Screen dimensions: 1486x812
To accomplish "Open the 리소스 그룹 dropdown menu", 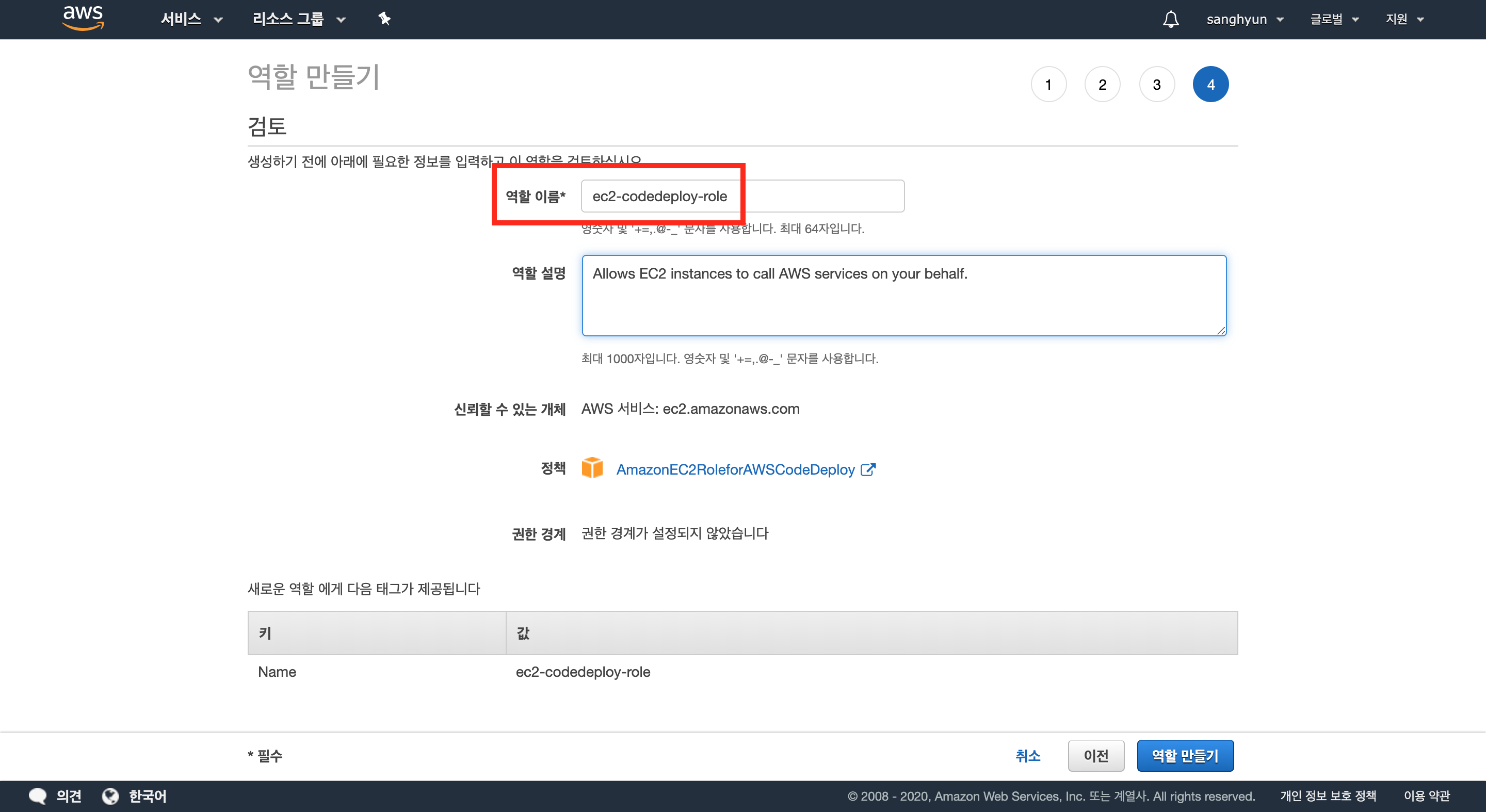I will pos(298,19).
